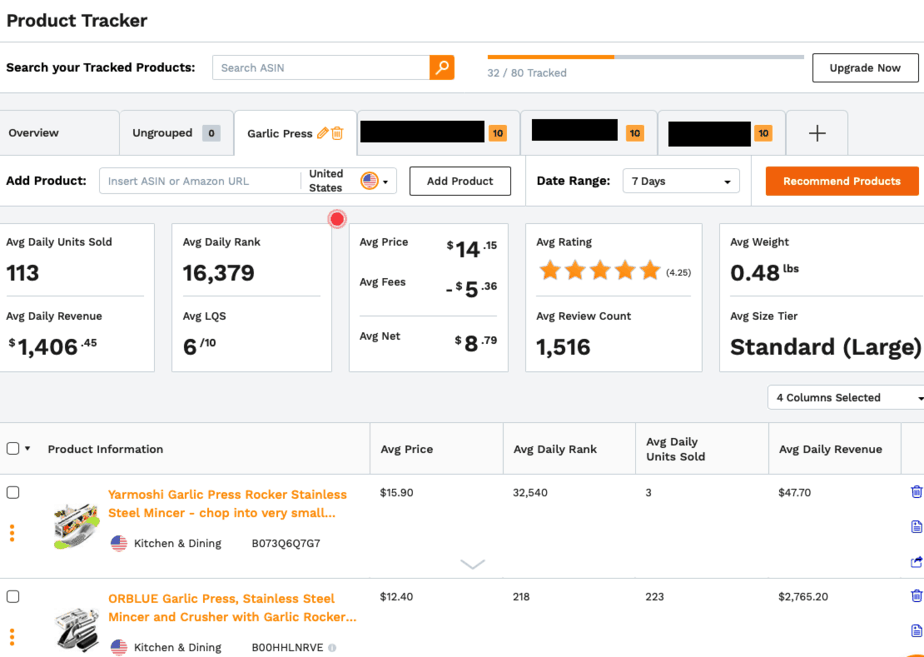Click the Upgrade Now button
This screenshot has width=924, height=657.
[865, 68]
